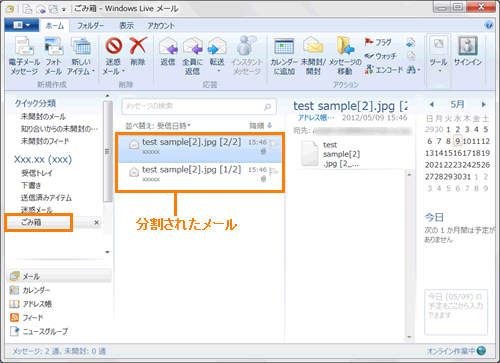Switch to the View tab
500x363 pixels.
[127, 26]
